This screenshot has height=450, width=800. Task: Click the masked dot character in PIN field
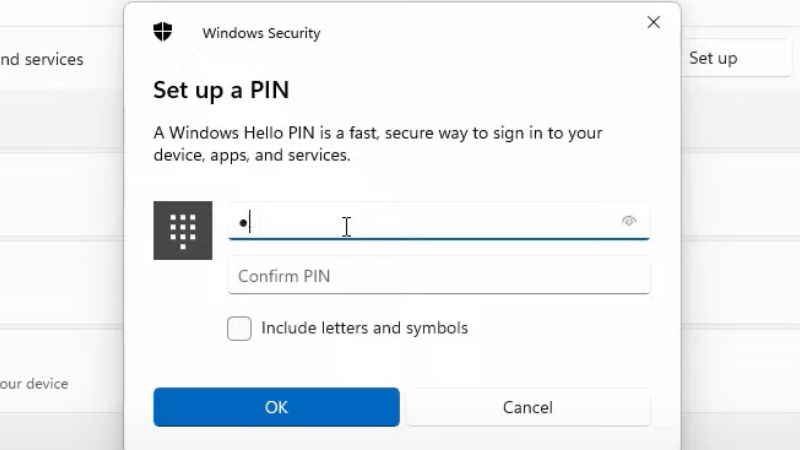pyautogui.click(x=243, y=222)
